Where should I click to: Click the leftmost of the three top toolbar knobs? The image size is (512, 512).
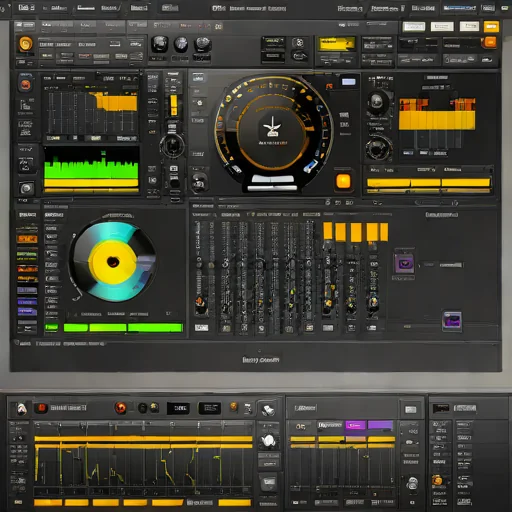160,44
